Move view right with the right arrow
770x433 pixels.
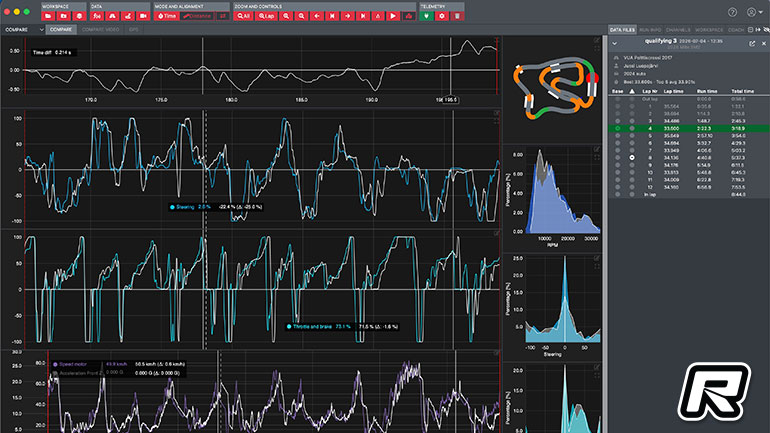[x=348, y=16]
